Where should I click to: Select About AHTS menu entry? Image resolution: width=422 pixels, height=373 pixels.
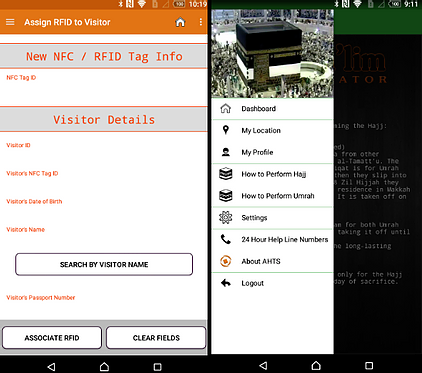pyautogui.click(x=272, y=261)
